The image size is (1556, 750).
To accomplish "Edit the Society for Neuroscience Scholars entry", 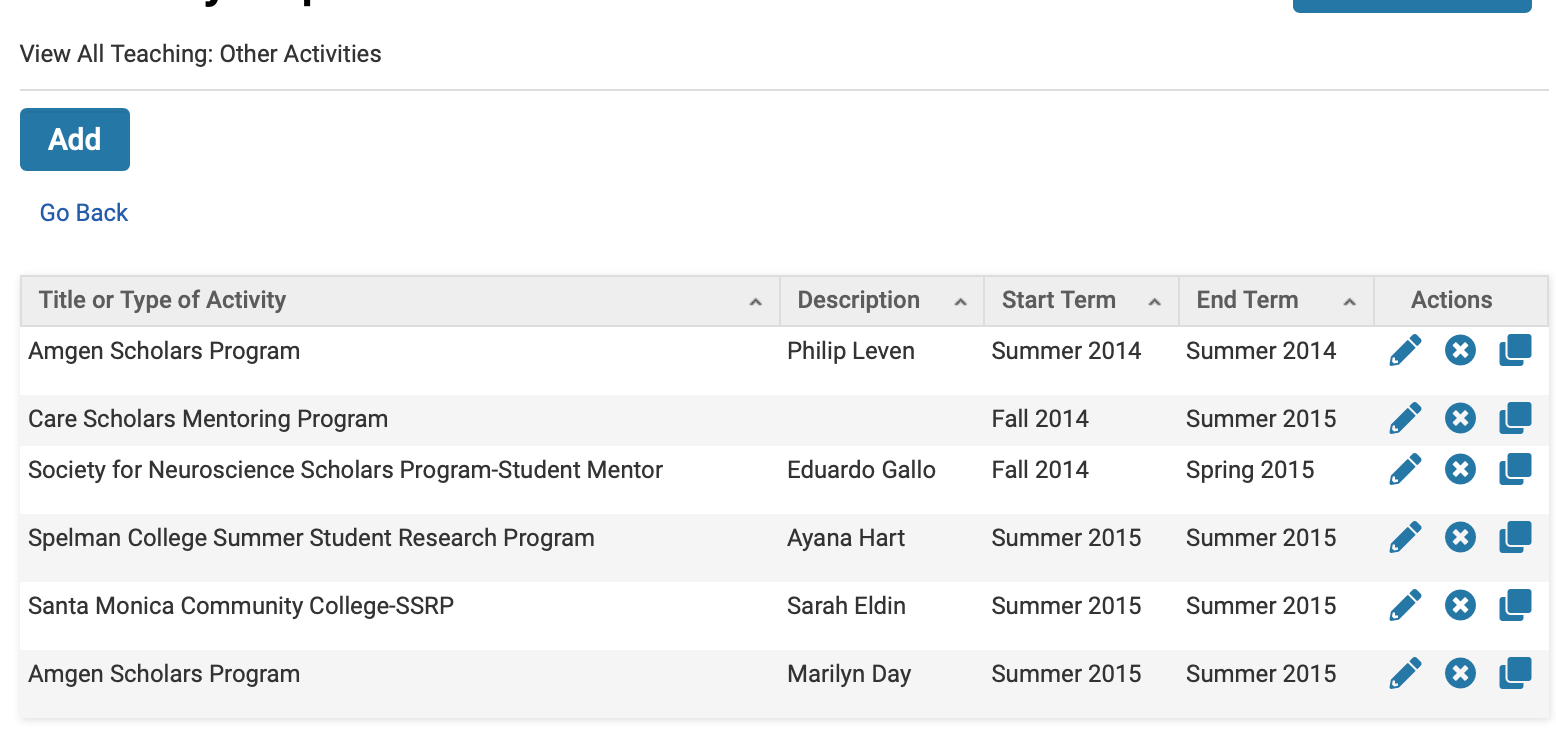I will [1405, 469].
